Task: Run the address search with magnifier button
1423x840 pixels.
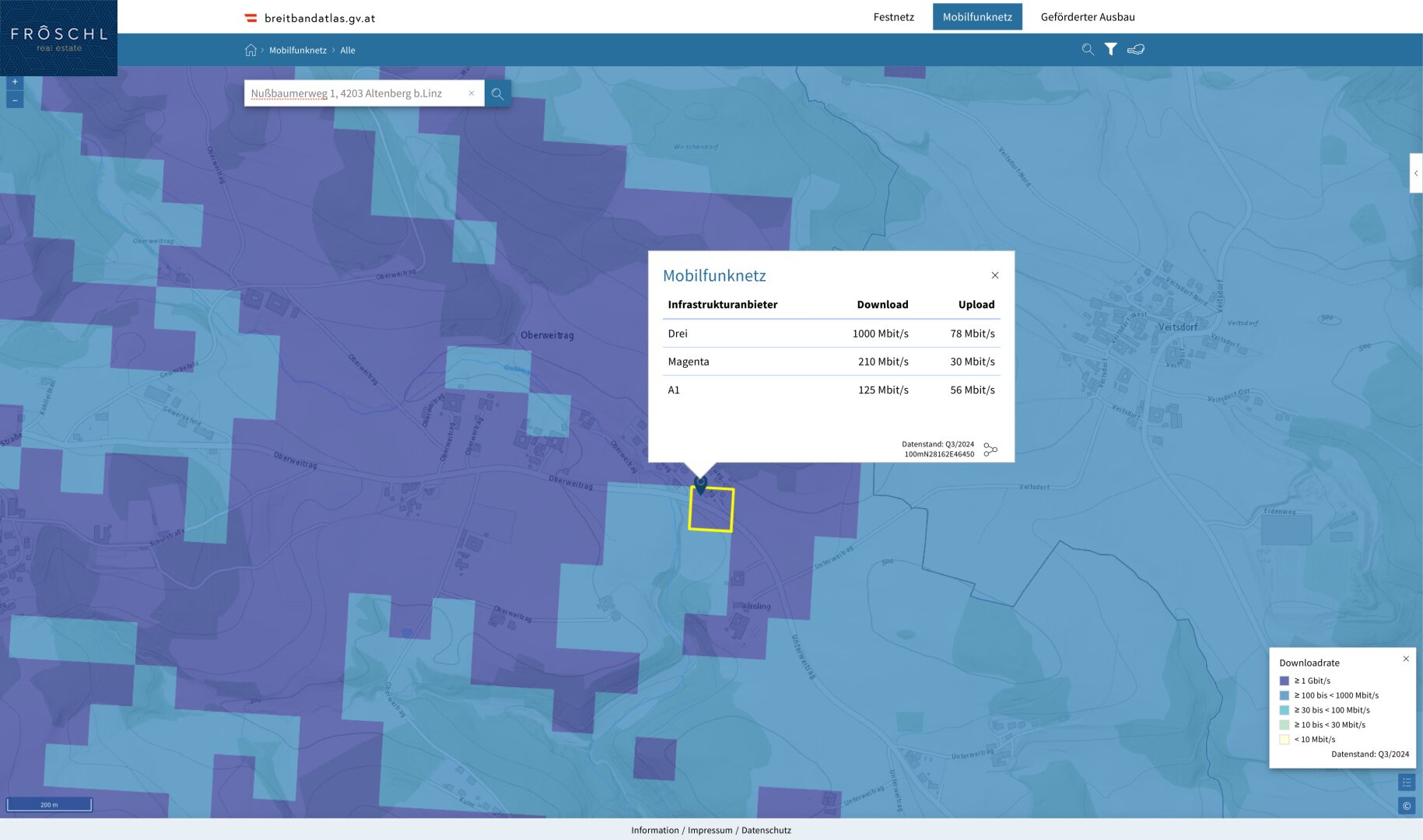Action: click(x=498, y=93)
